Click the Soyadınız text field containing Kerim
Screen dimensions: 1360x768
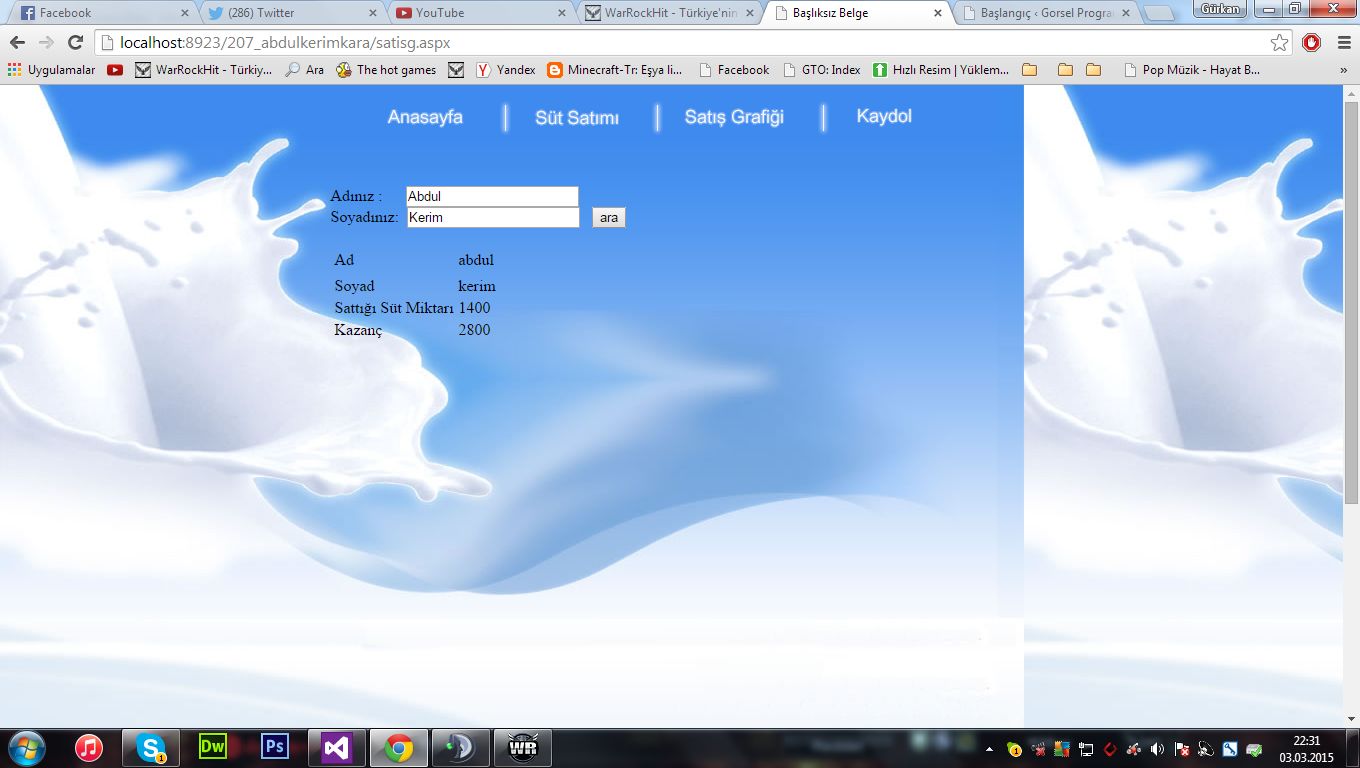click(493, 217)
